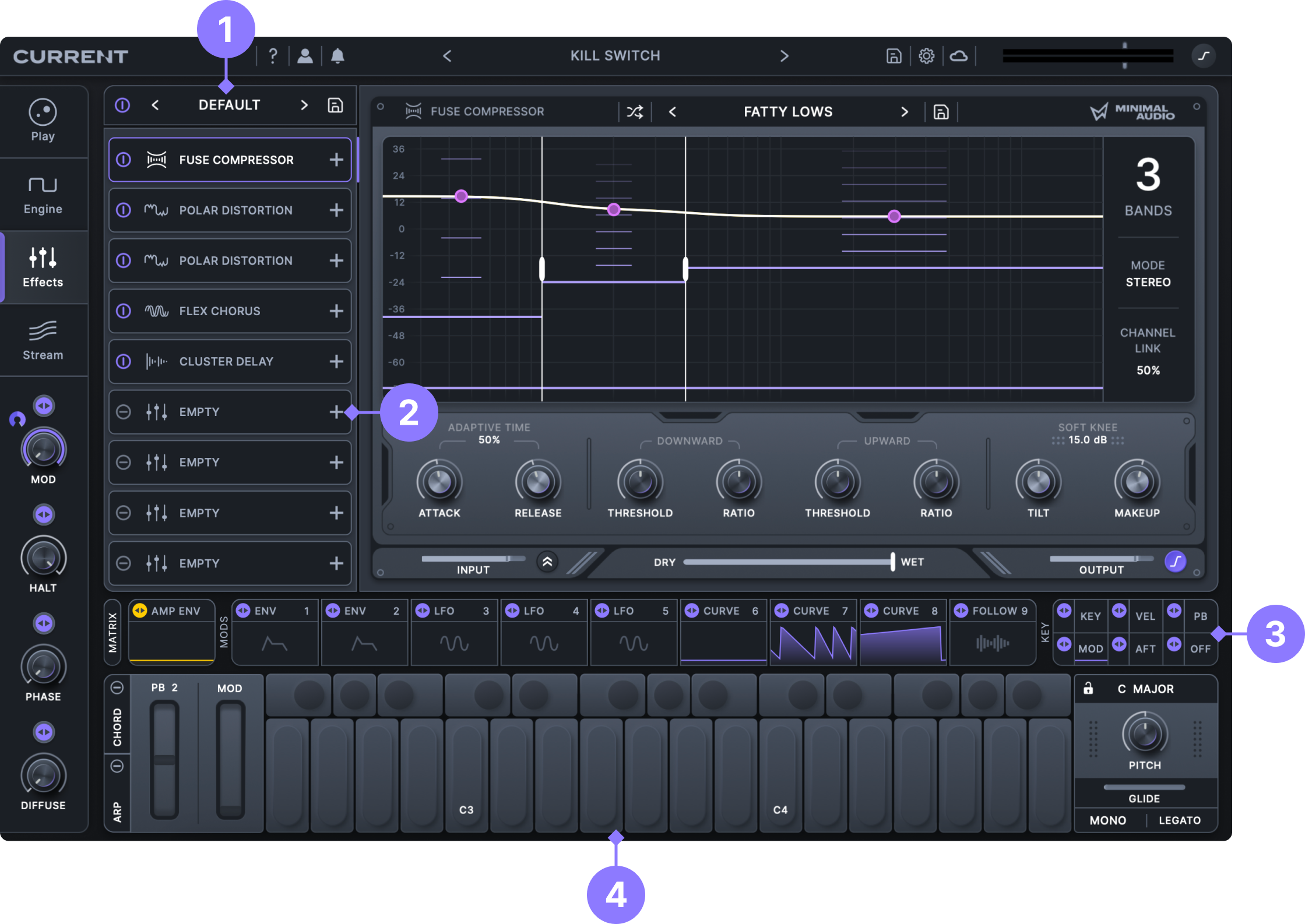The height and width of the screenshot is (924, 1305).
Task: Switch to the Engine tab
Action: tap(43, 195)
